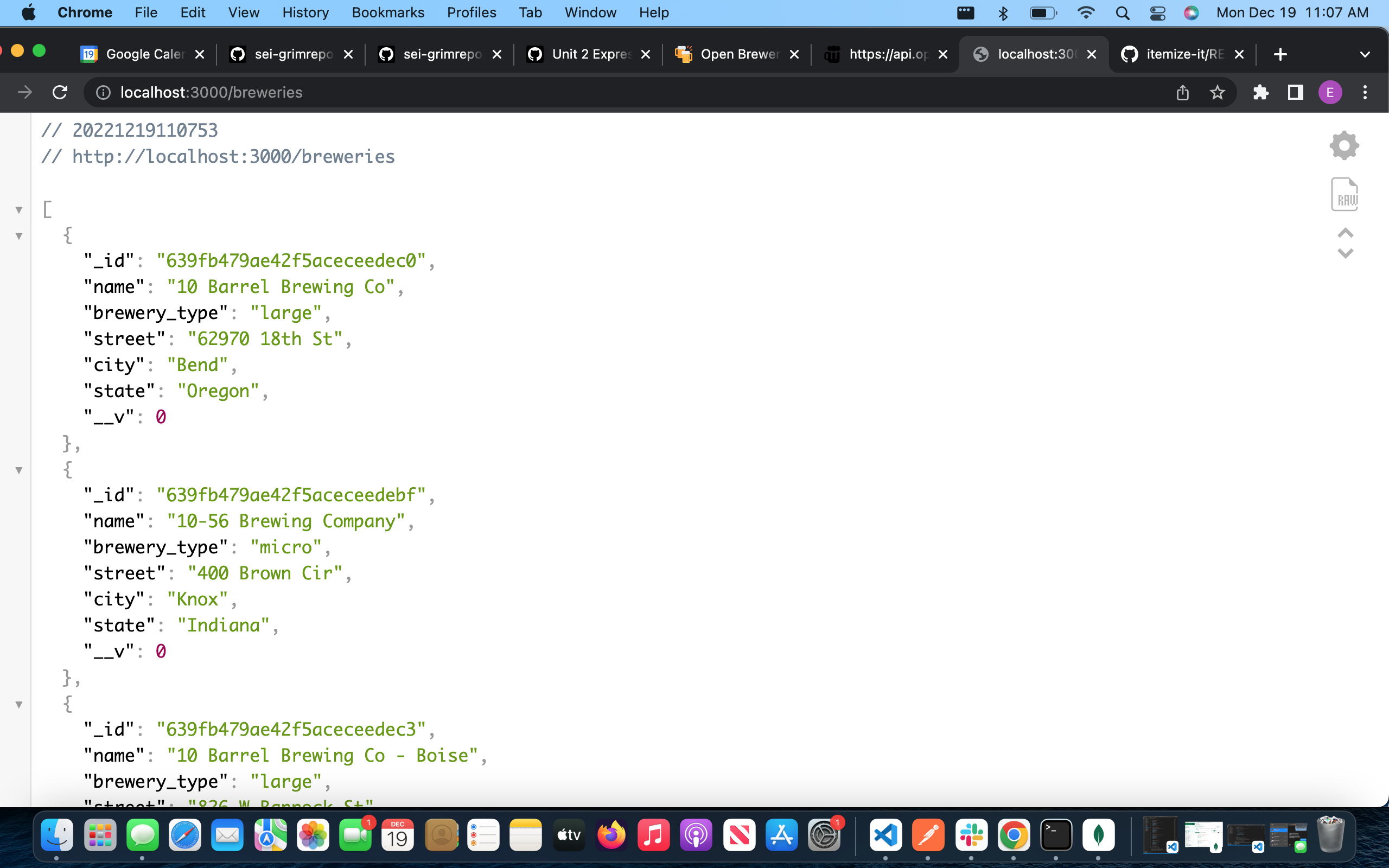The width and height of the screenshot is (1389, 868).
Task: Open a new tab with plus button
Action: pos(1280,55)
